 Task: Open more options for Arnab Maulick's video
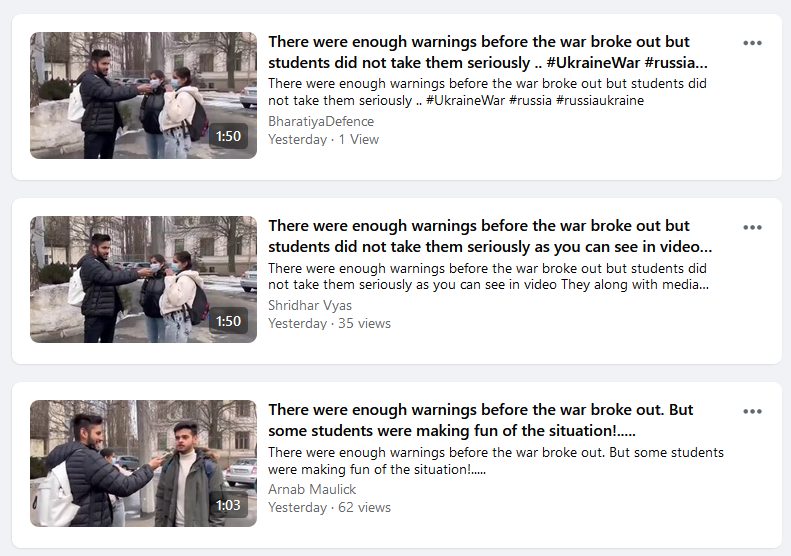[x=752, y=411]
